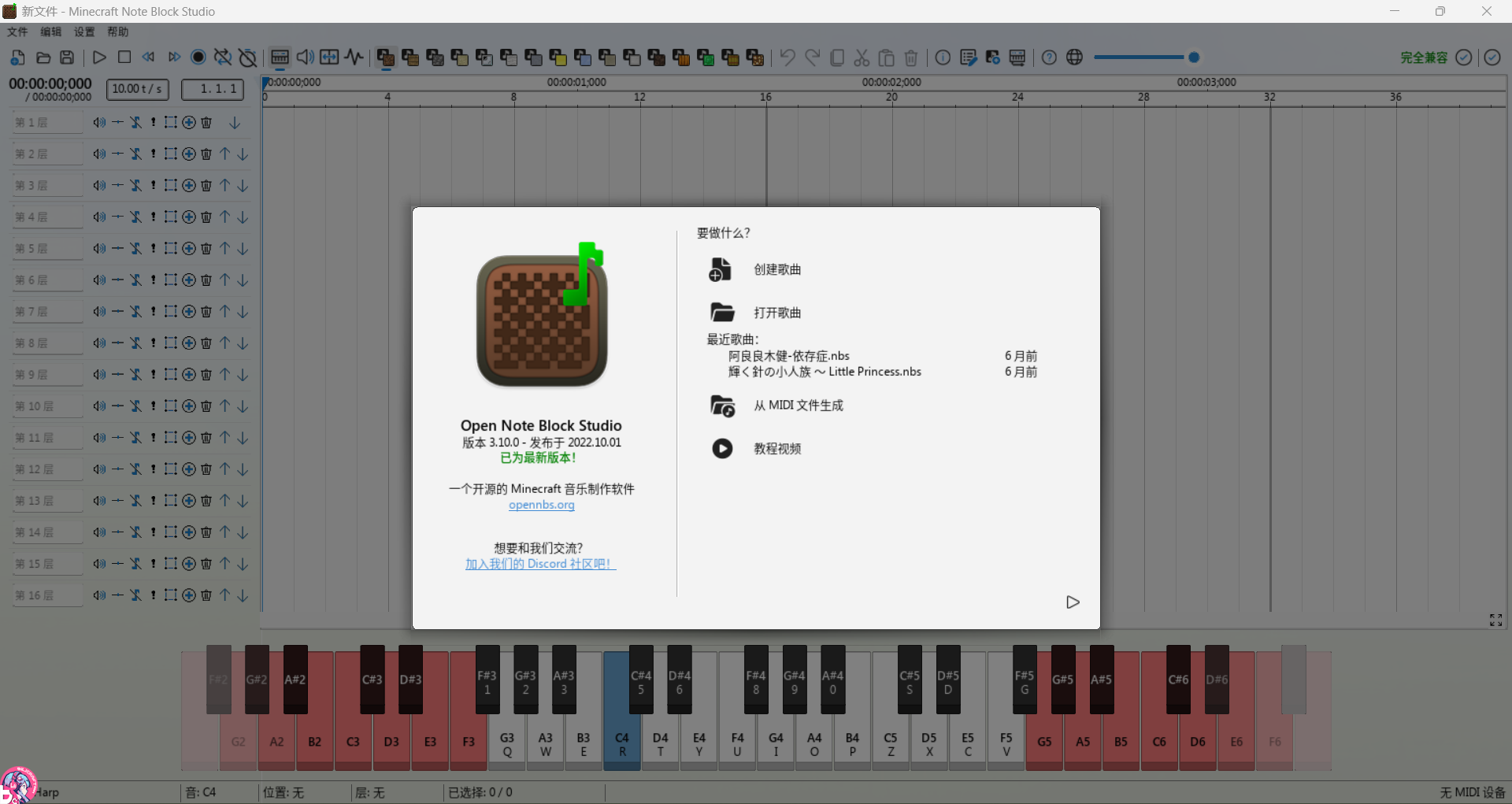Add a layer with layer 5's plus icon

189,249
